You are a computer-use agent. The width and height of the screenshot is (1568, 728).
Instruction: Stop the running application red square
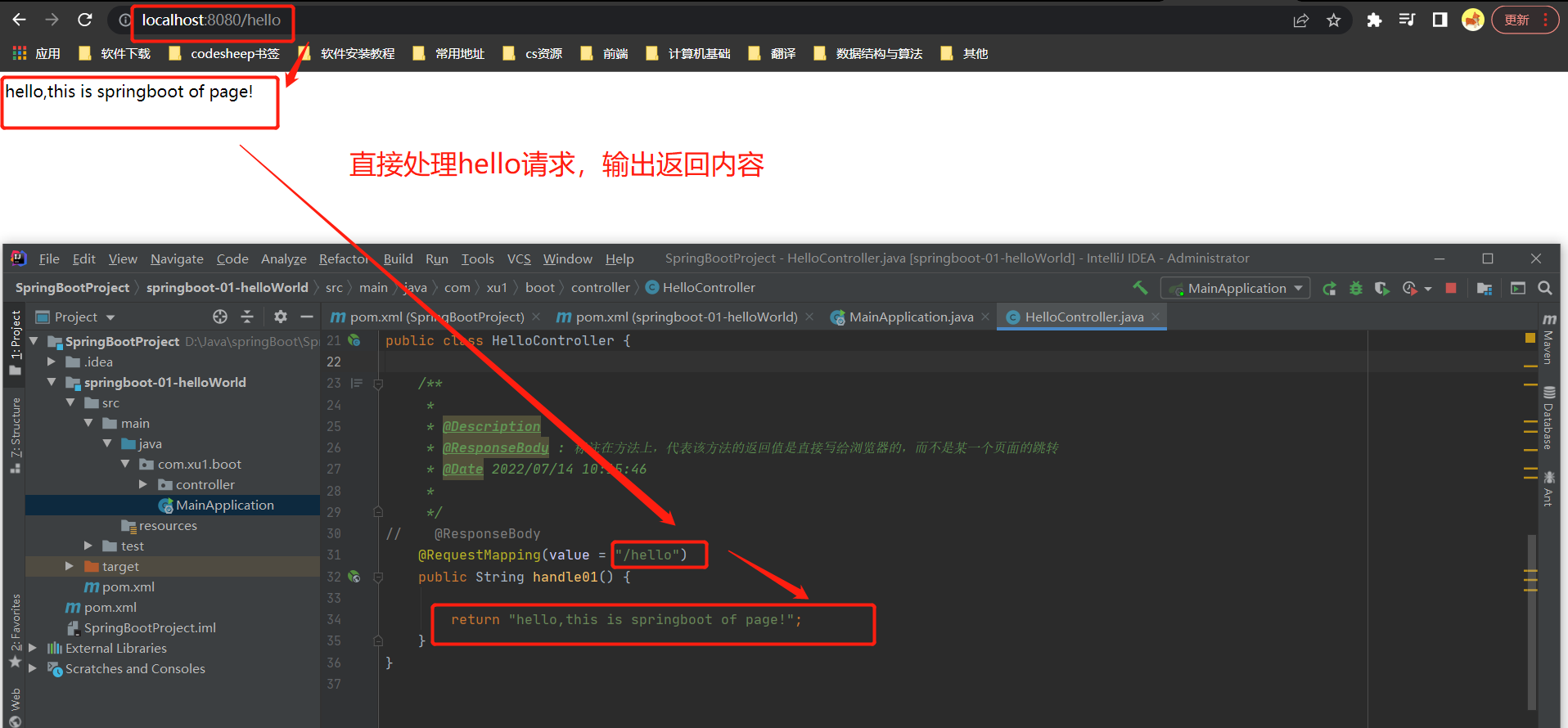coord(1451,288)
